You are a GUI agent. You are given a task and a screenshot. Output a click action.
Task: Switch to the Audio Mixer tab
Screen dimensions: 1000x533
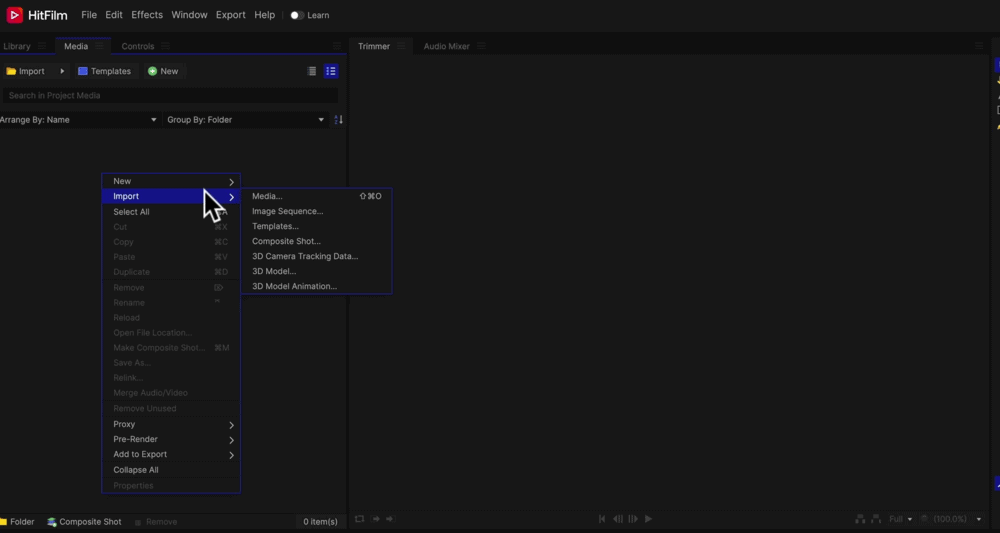446,46
